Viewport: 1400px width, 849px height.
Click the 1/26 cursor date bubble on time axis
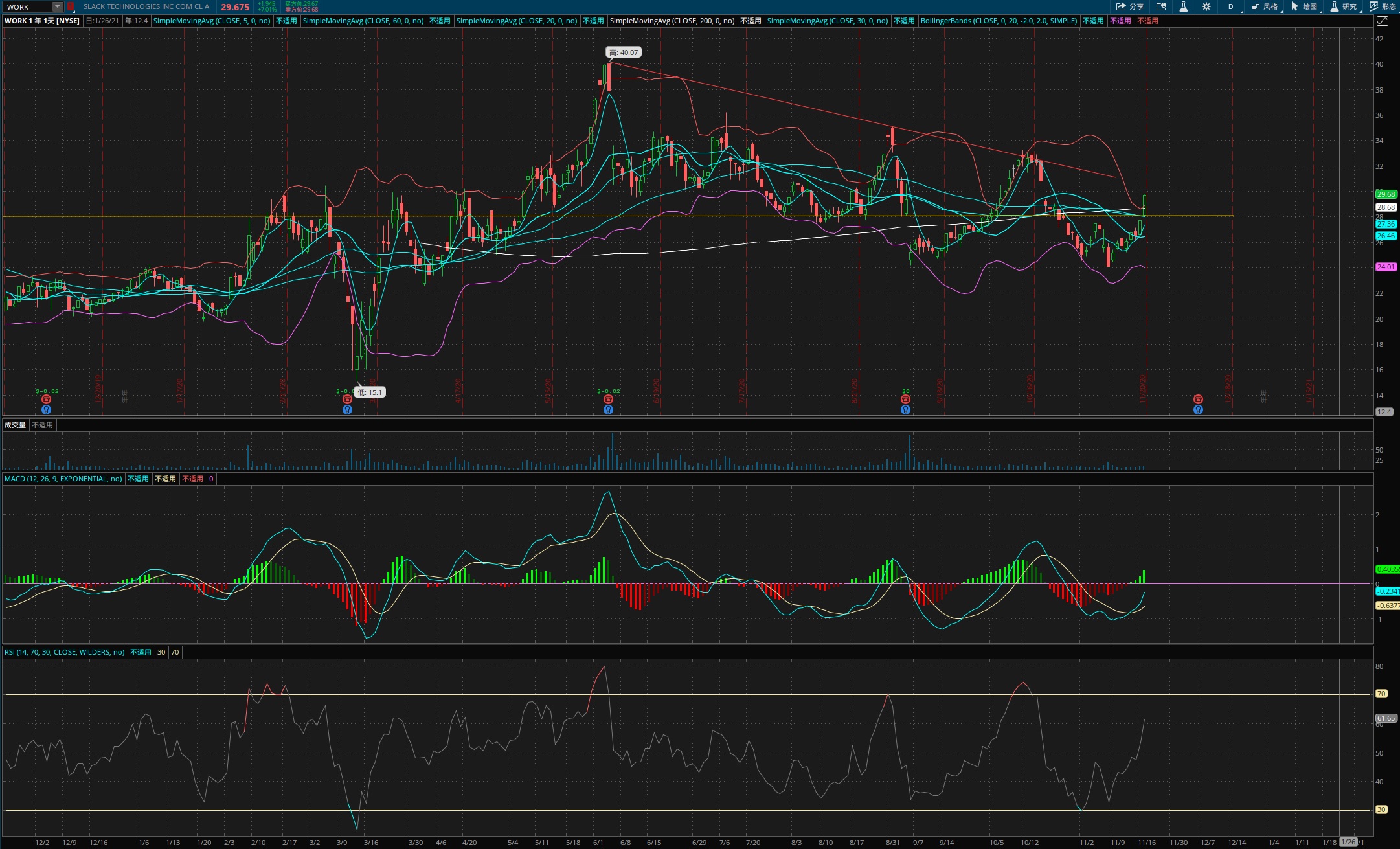pos(1348,842)
